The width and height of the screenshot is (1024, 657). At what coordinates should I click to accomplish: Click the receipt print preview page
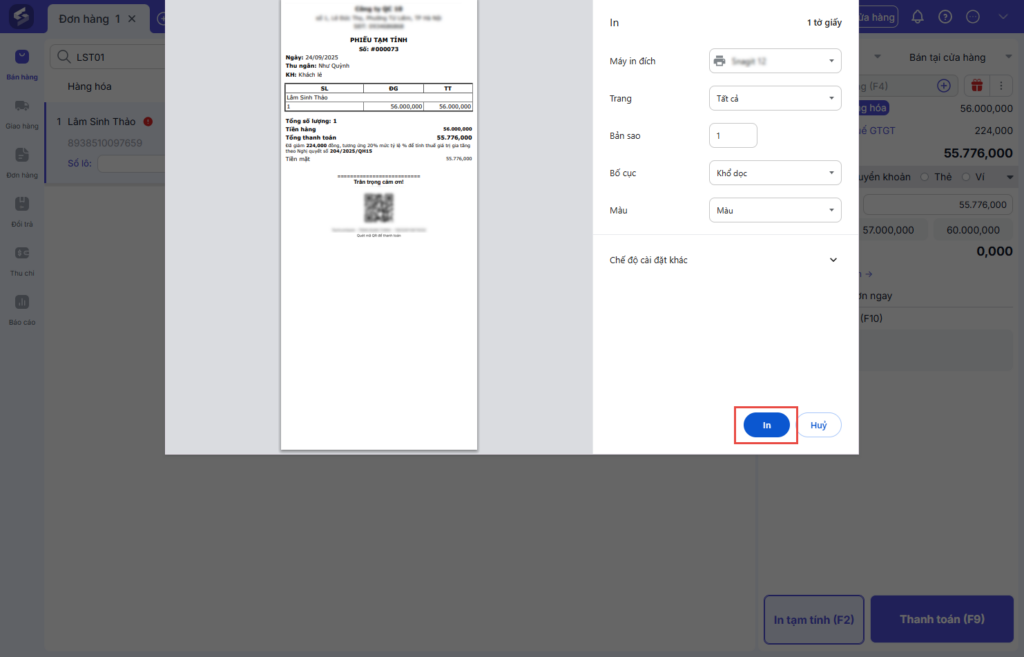[379, 225]
